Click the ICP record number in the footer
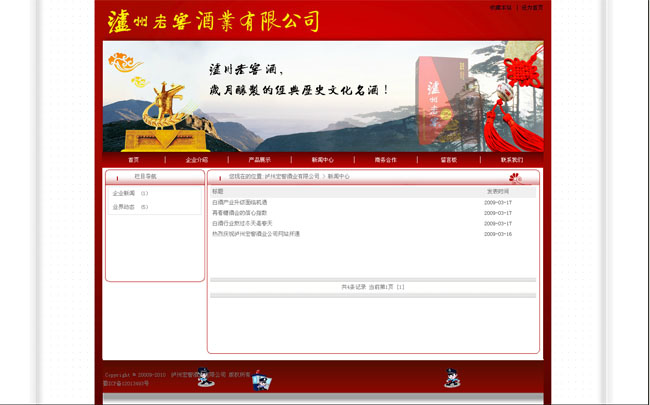Screen dimensions: 650x405 coord(126,383)
